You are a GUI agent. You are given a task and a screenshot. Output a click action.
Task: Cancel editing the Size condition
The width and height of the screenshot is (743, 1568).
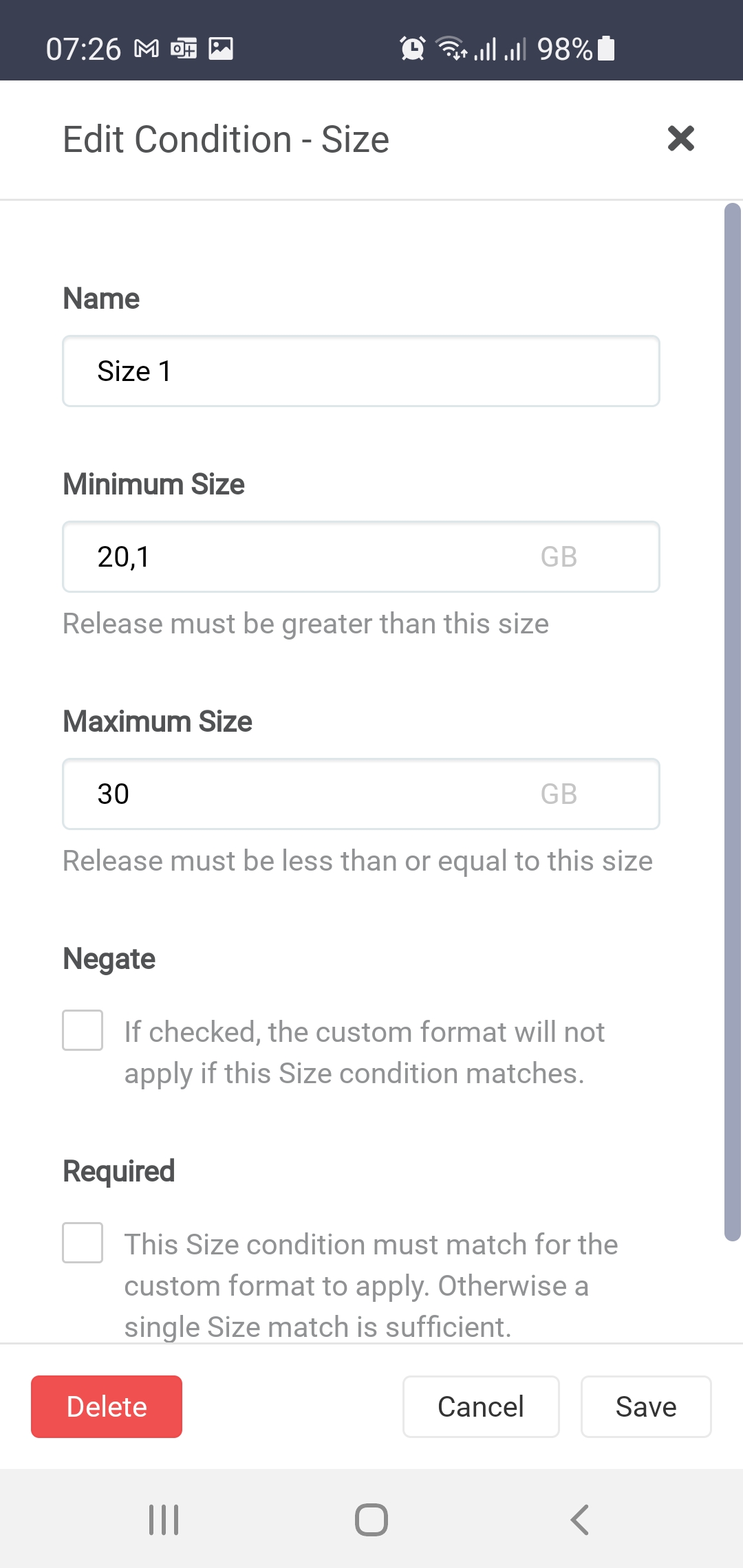pyautogui.click(x=480, y=1406)
